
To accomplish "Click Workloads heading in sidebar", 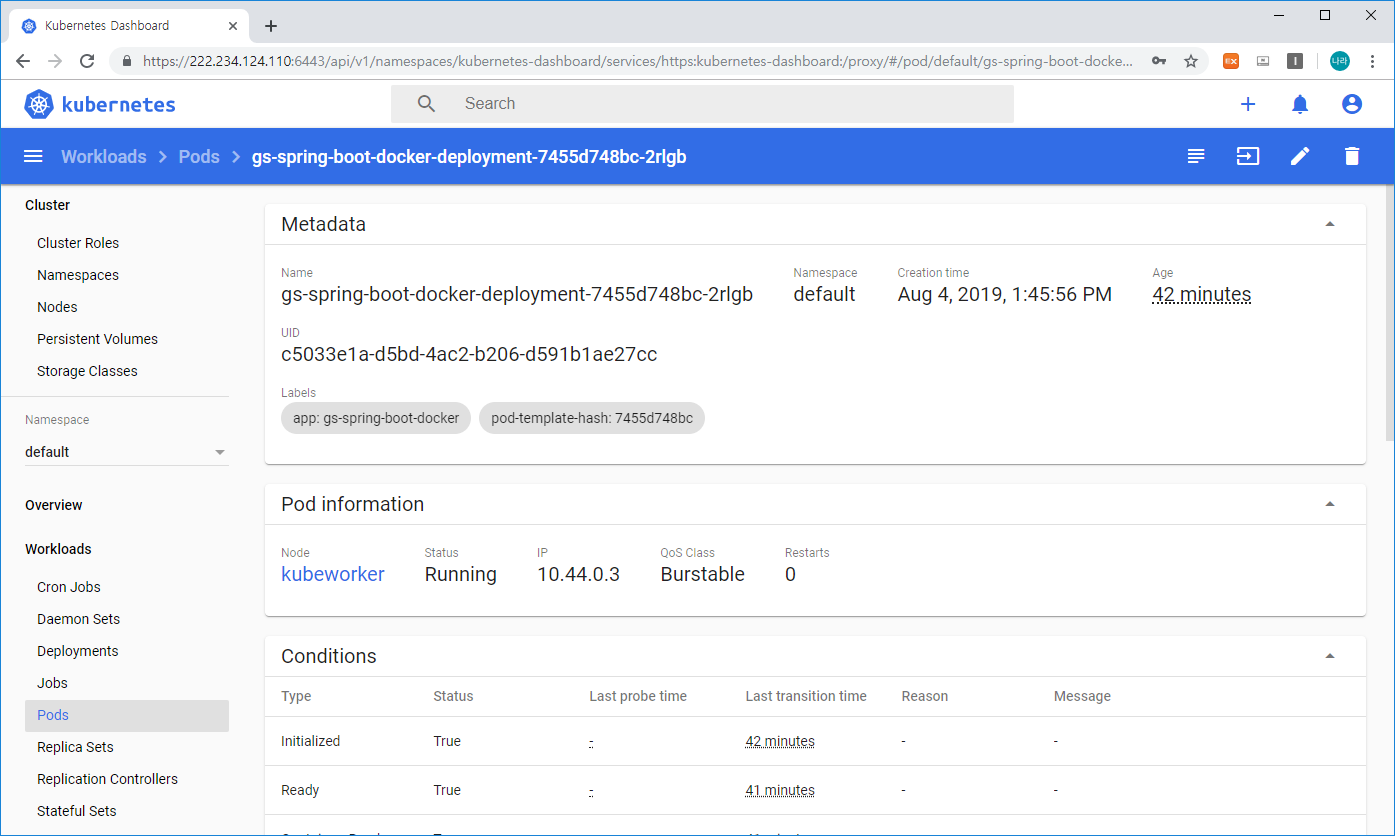I will [x=58, y=549].
